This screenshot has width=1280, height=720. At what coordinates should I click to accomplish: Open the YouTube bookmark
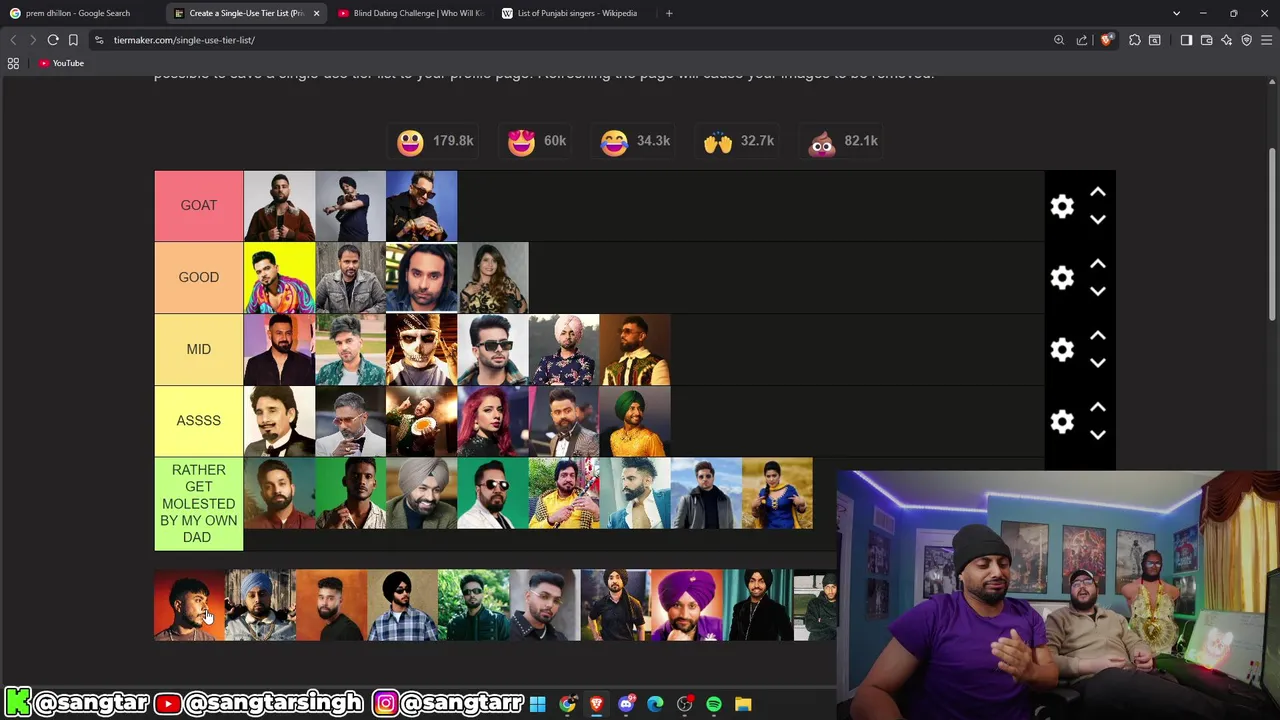(x=61, y=63)
